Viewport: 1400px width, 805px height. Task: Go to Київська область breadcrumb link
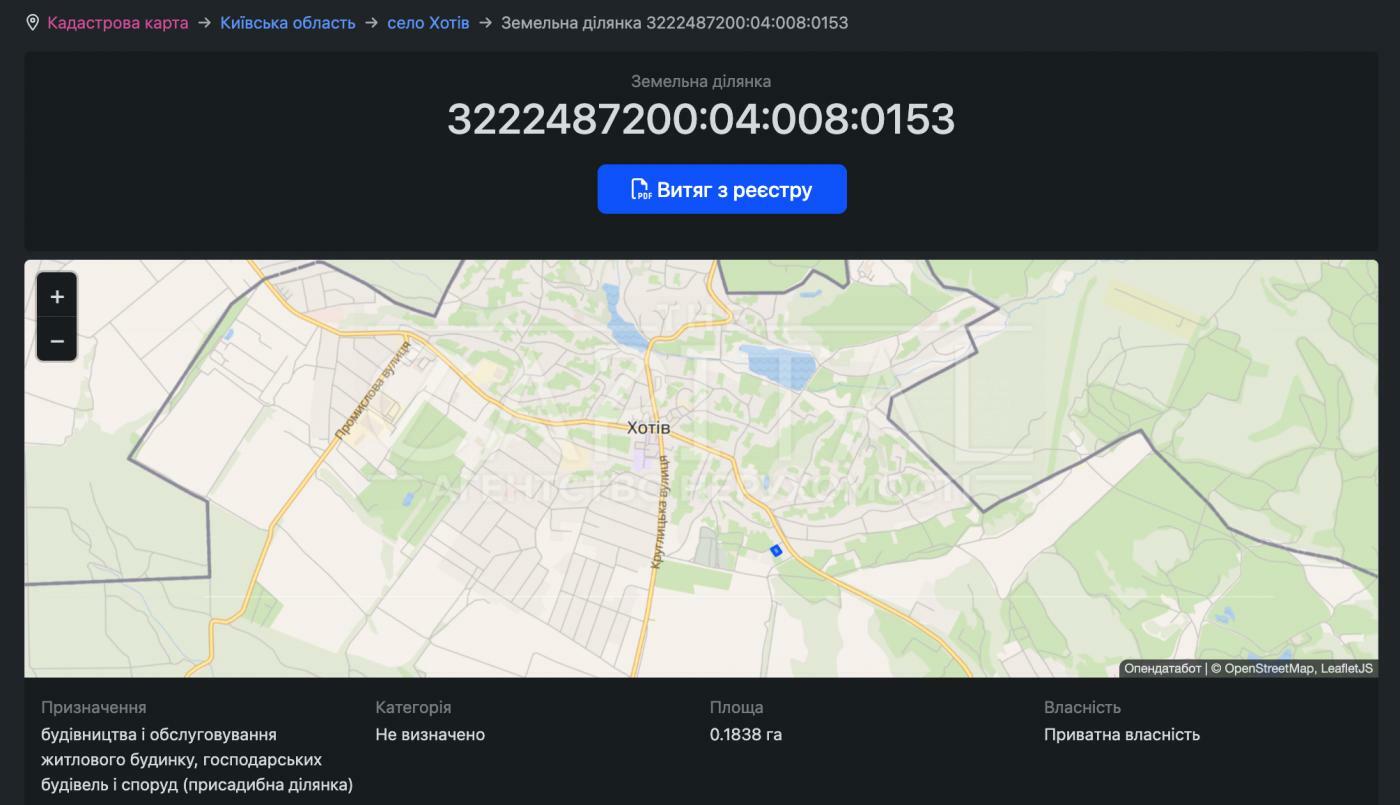tap(287, 22)
